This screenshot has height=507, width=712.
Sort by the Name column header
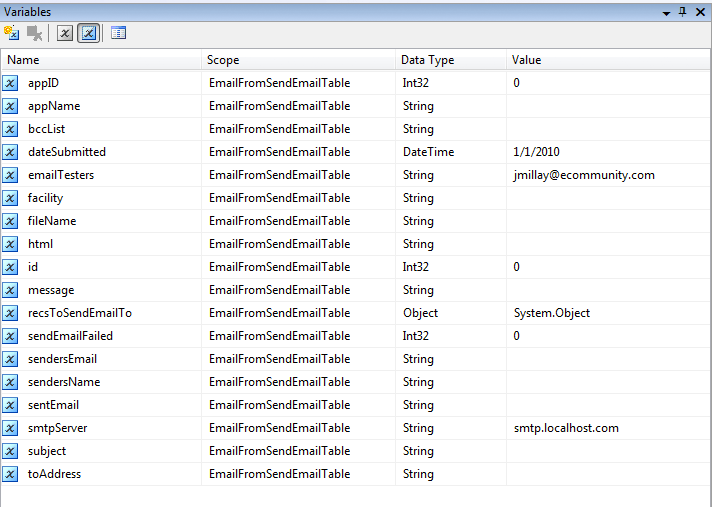pos(100,60)
